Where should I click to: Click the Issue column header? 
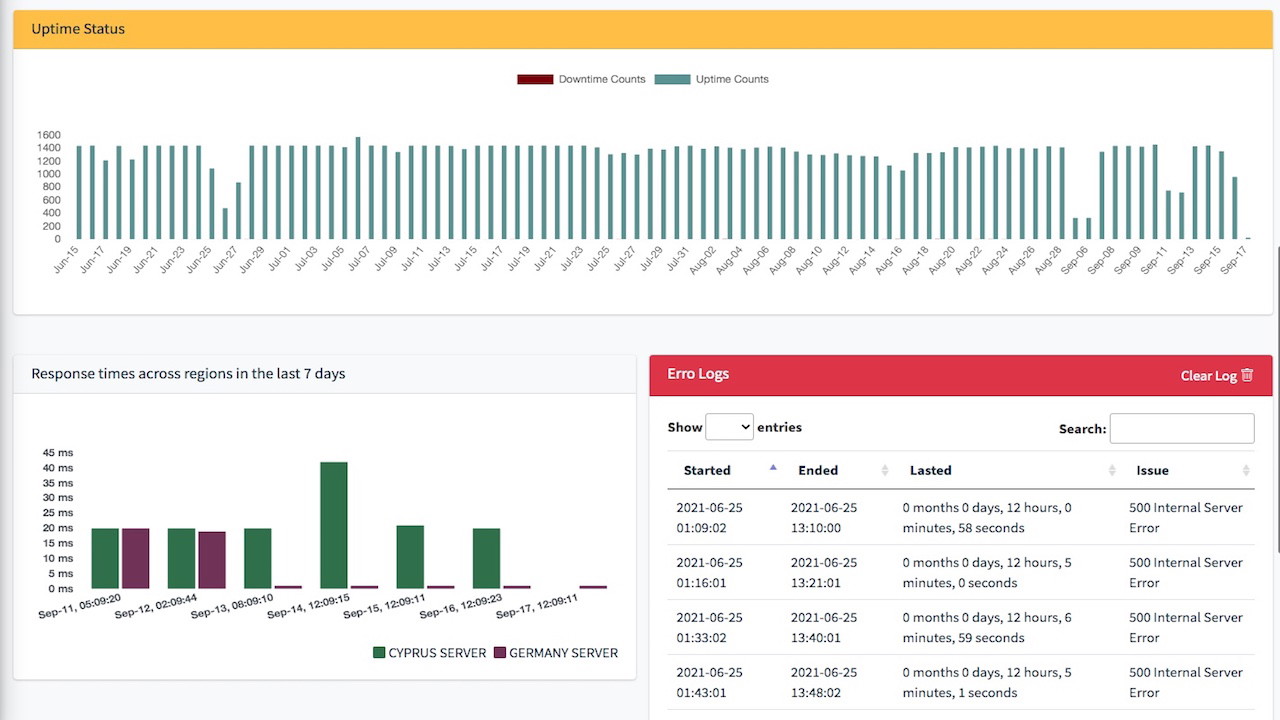pyautogui.click(x=1189, y=470)
